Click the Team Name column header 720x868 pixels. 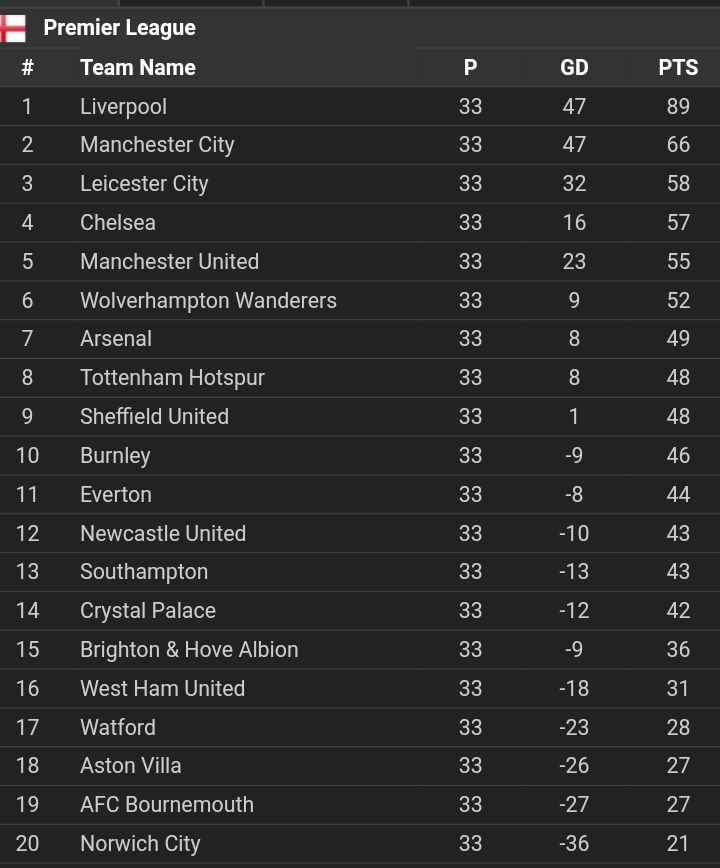click(137, 68)
